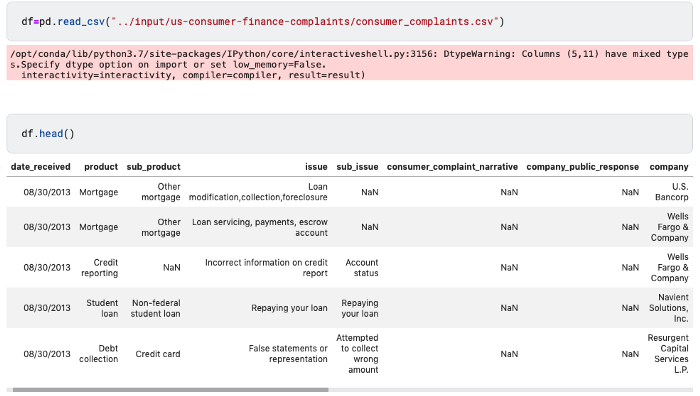
Task: Click the Student loan product cell
Action: pos(102,308)
